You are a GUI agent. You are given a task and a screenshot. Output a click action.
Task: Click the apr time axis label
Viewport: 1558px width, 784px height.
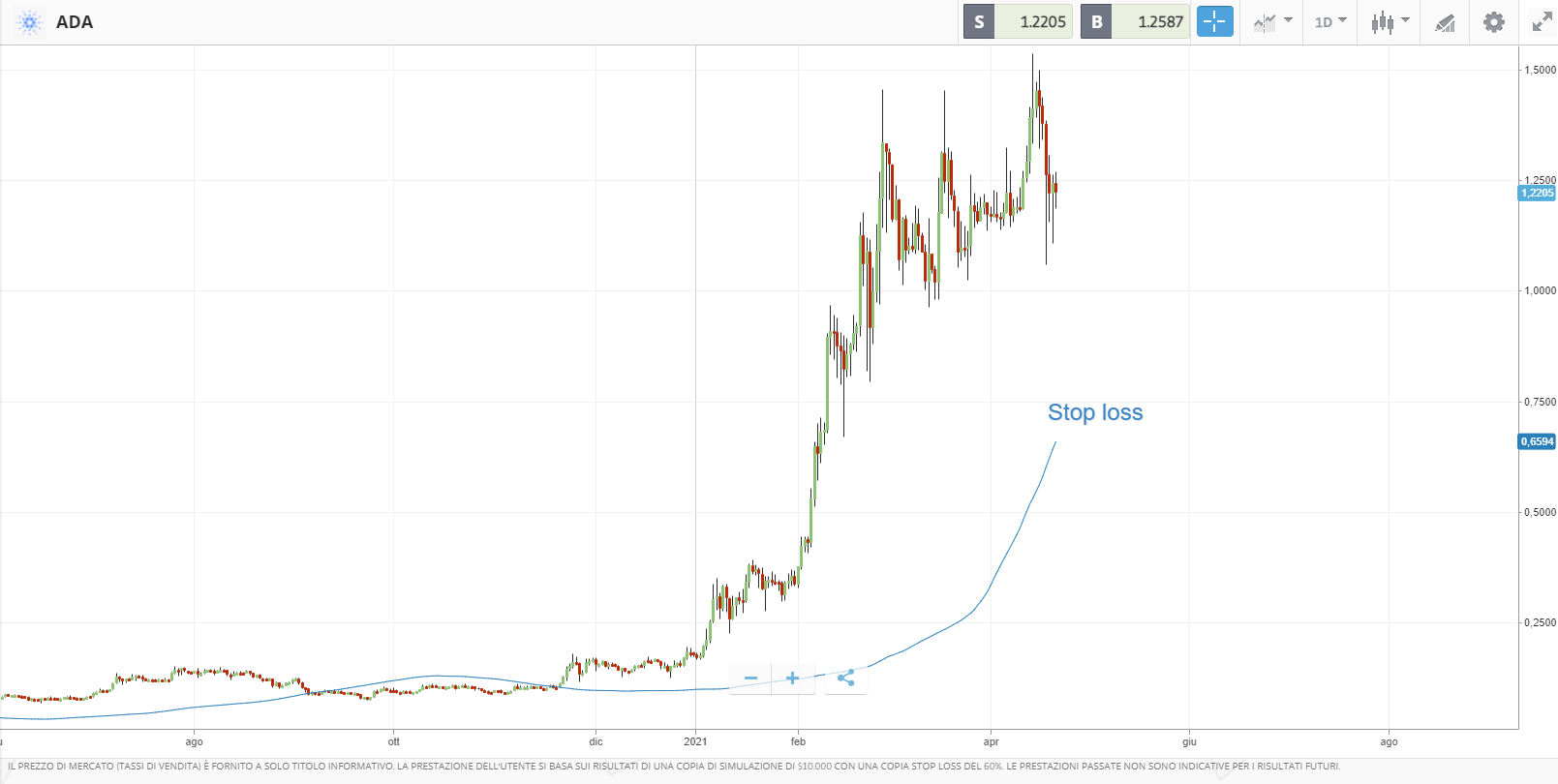coord(991,742)
